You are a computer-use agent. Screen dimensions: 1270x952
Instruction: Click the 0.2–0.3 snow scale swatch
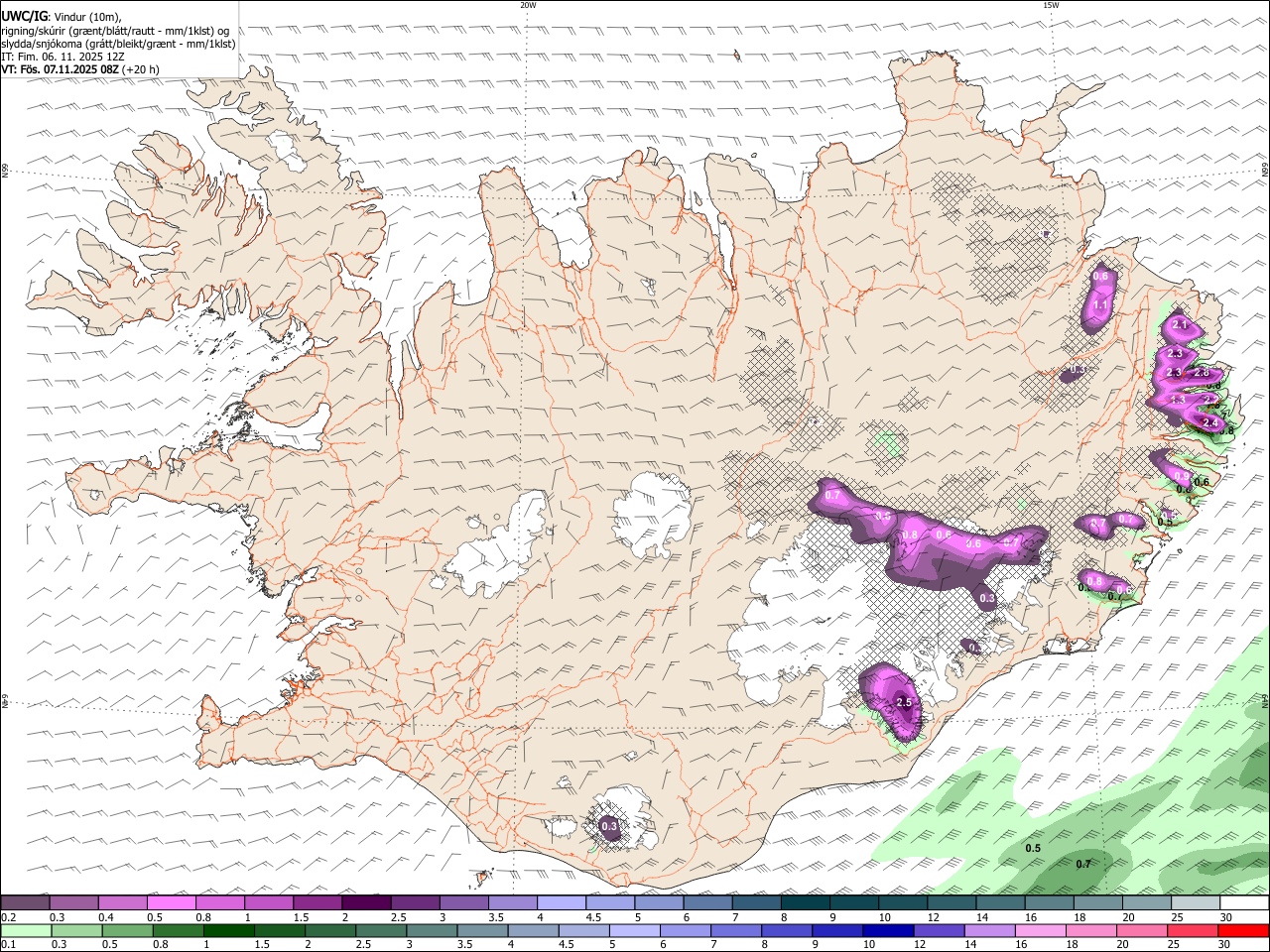point(25,902)
